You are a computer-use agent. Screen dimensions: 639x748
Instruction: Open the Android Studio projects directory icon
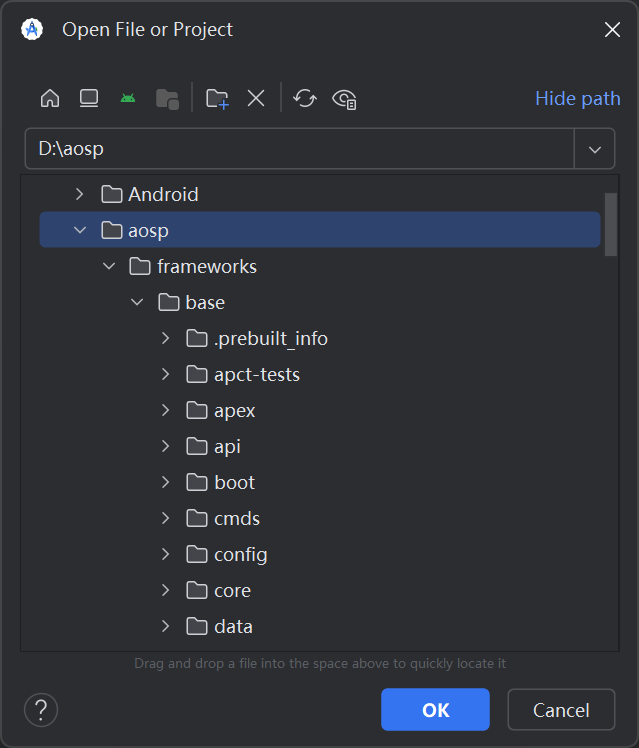coord(128,99)
